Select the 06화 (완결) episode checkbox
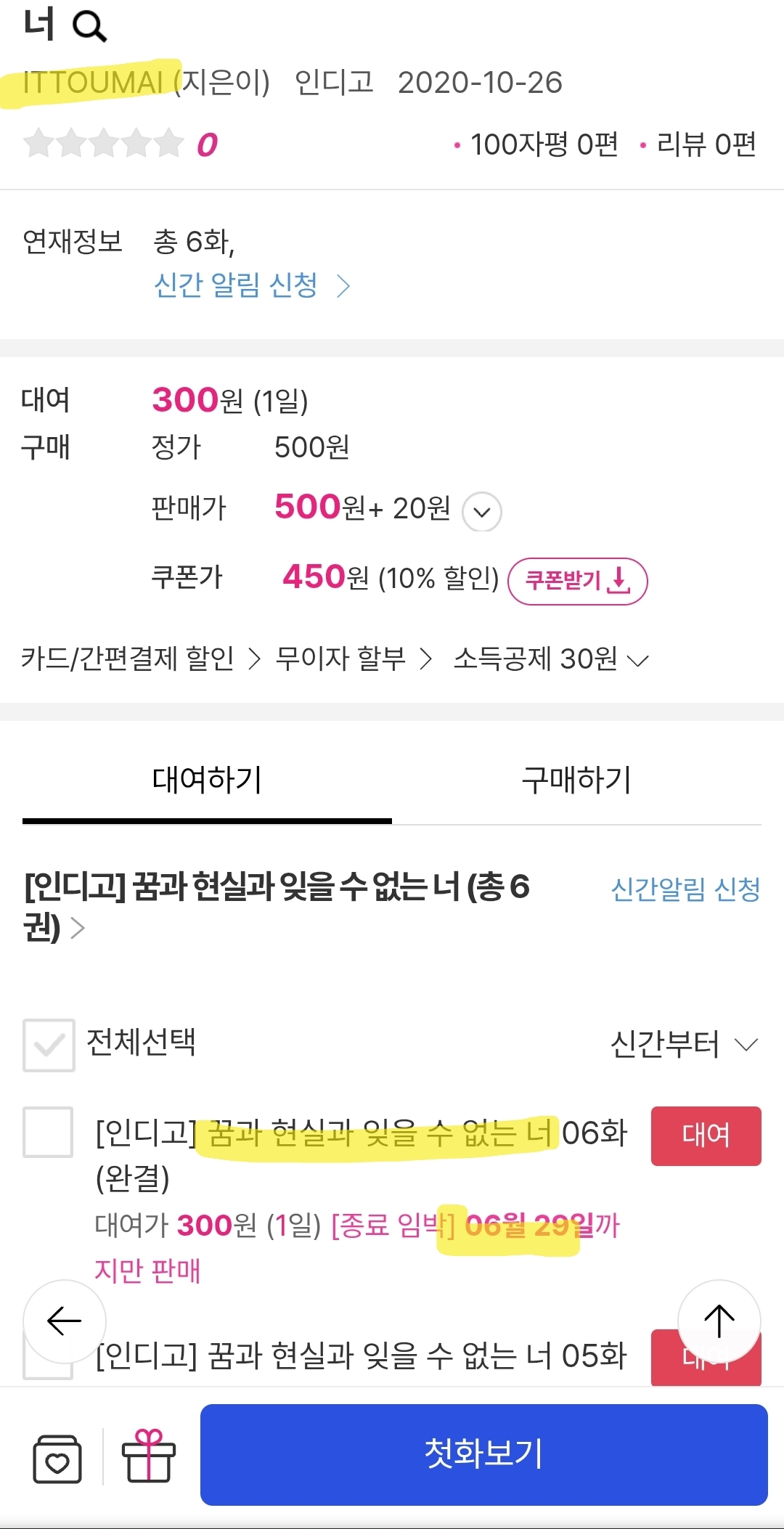The width and height of the screenshot is (784, 1529). coord(48,1131)
